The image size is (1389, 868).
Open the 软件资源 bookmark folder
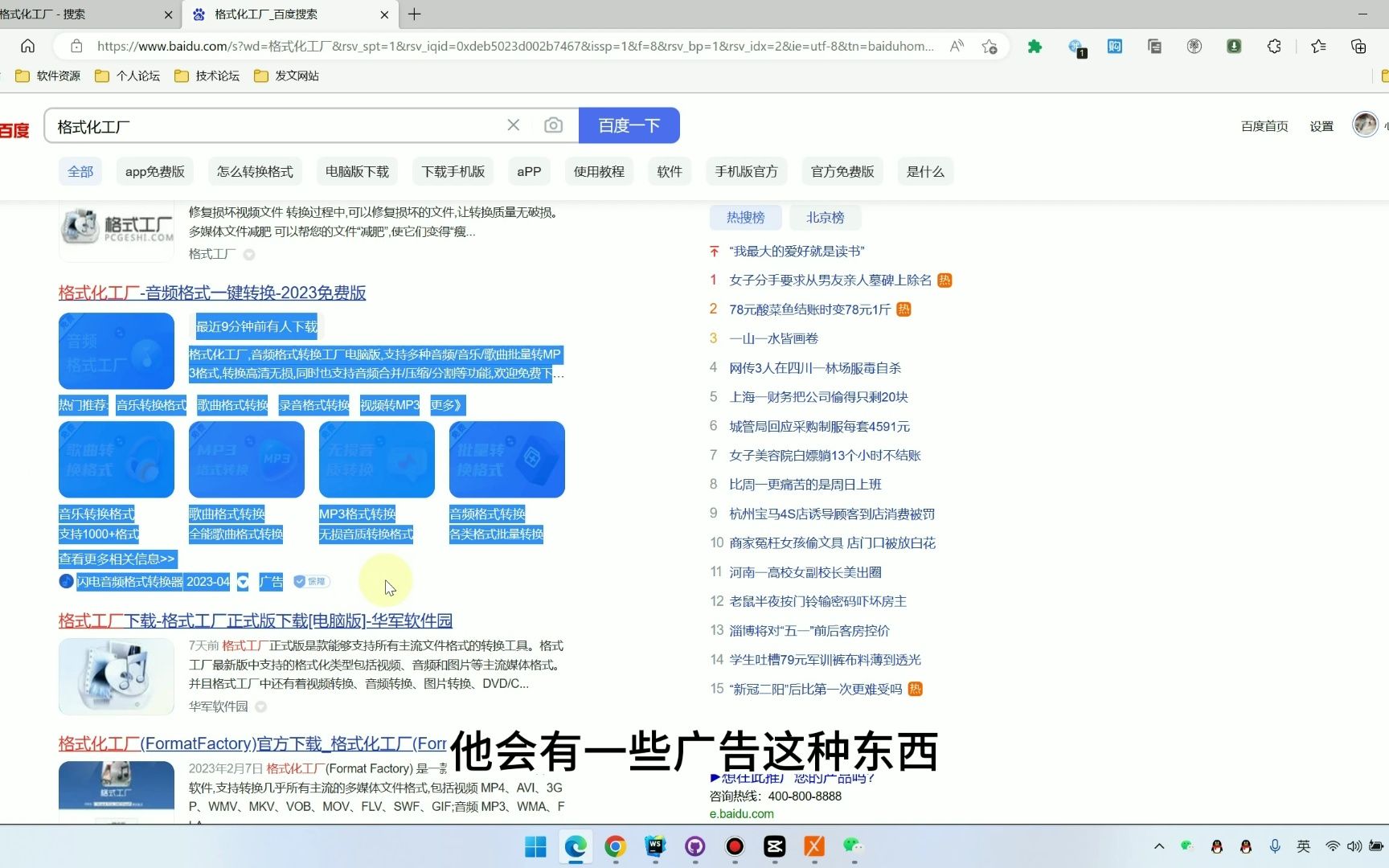[x=48, y=76]
